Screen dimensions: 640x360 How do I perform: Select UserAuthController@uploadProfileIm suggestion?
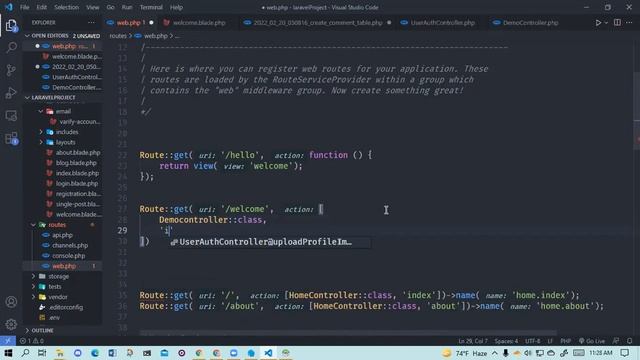(269, 242)
